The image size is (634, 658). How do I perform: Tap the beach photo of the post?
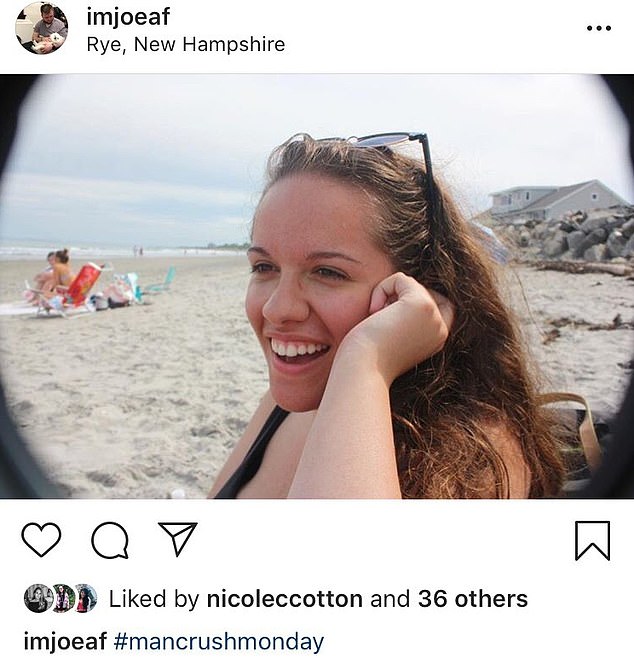click(x=317, y=286)
